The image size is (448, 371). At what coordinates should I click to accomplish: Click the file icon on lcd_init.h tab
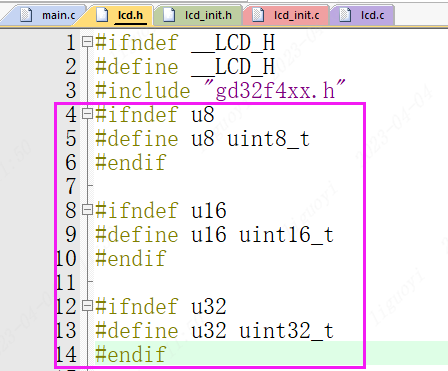(169, 15)
